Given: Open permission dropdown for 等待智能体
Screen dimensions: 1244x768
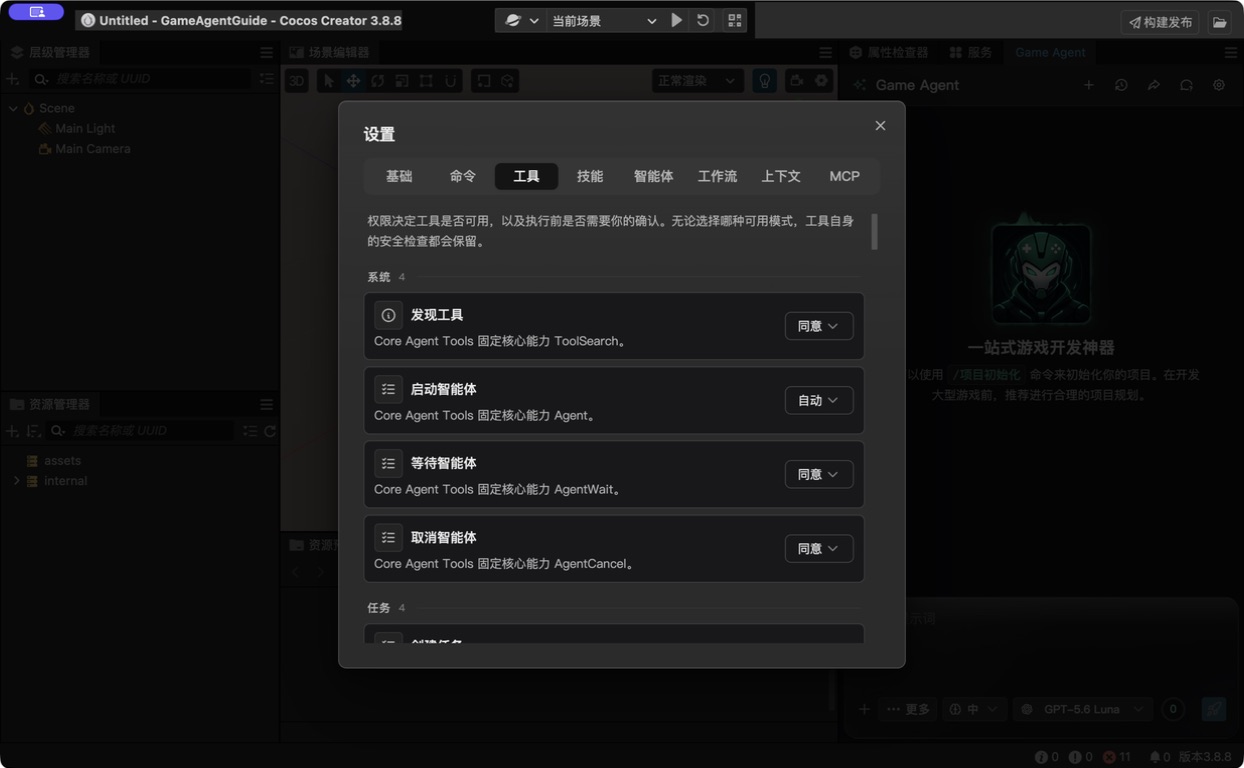Looking at the screenshot, I should click(819, 474).
